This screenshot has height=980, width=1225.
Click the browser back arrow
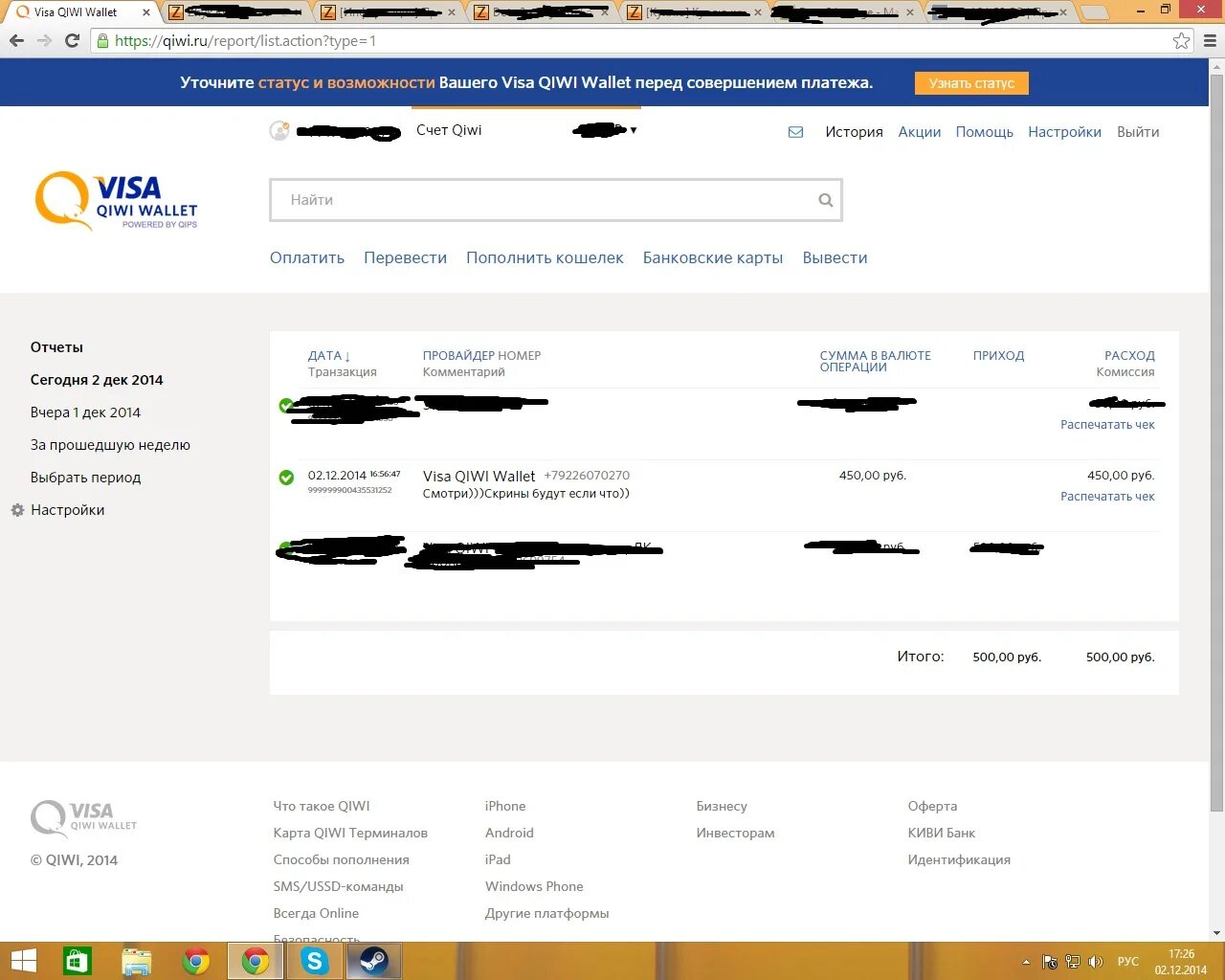pos(16,41)
